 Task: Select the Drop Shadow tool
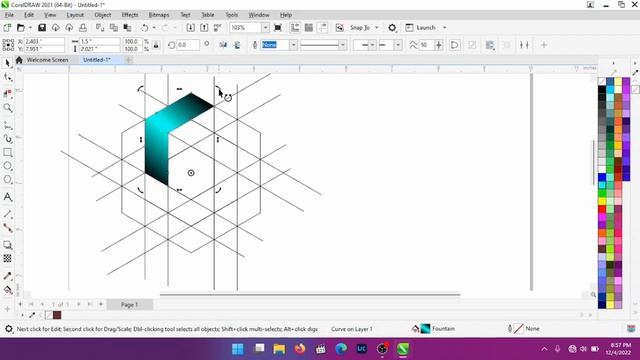[x=7, y=245]
